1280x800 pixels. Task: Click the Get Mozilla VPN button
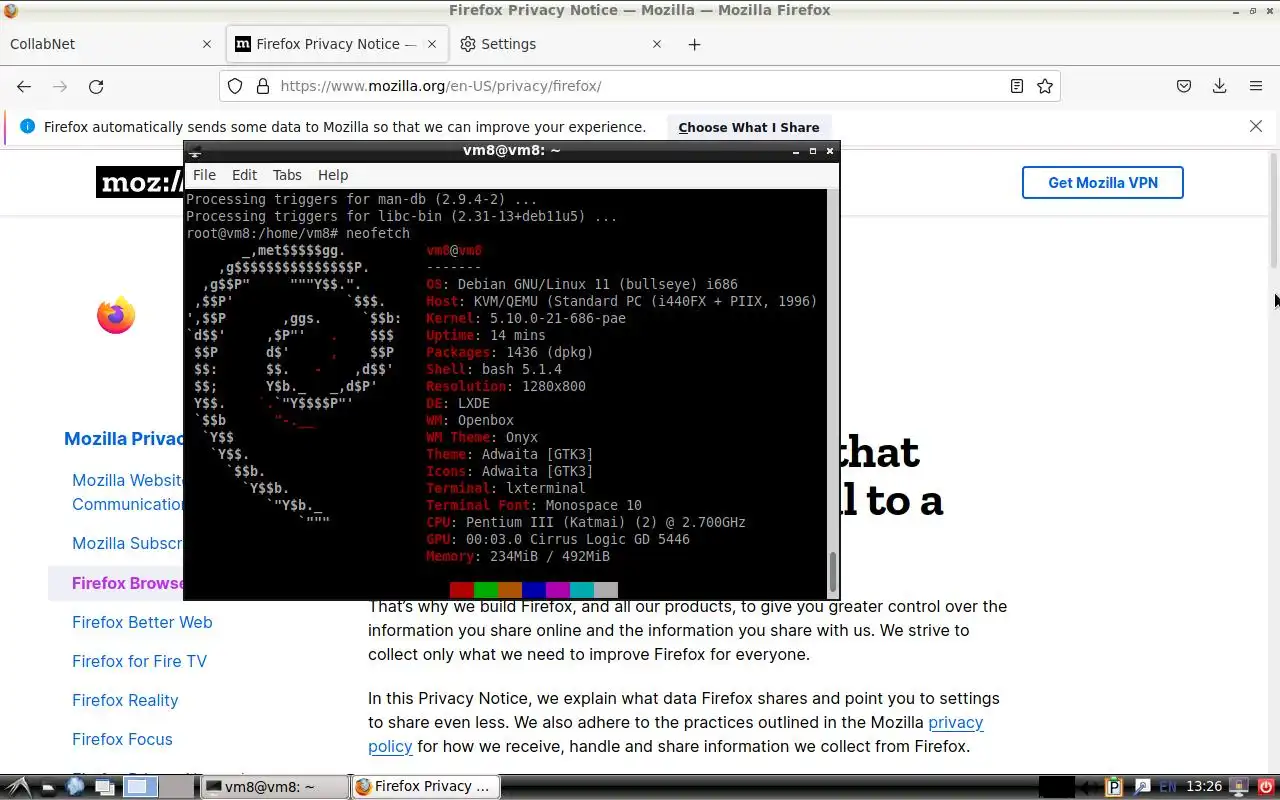[x=1103, y=182]
